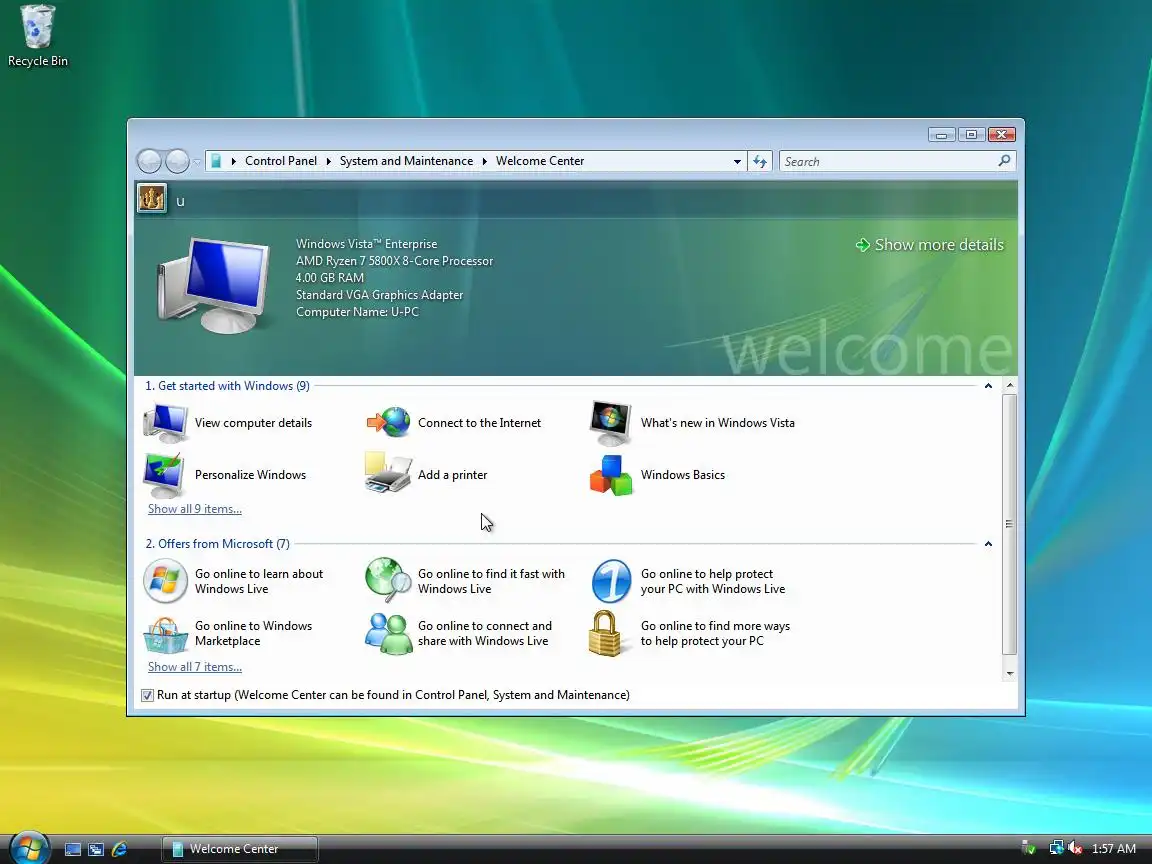
Task: Click the scroll down arrow
Action: (x=1010, y=674)
